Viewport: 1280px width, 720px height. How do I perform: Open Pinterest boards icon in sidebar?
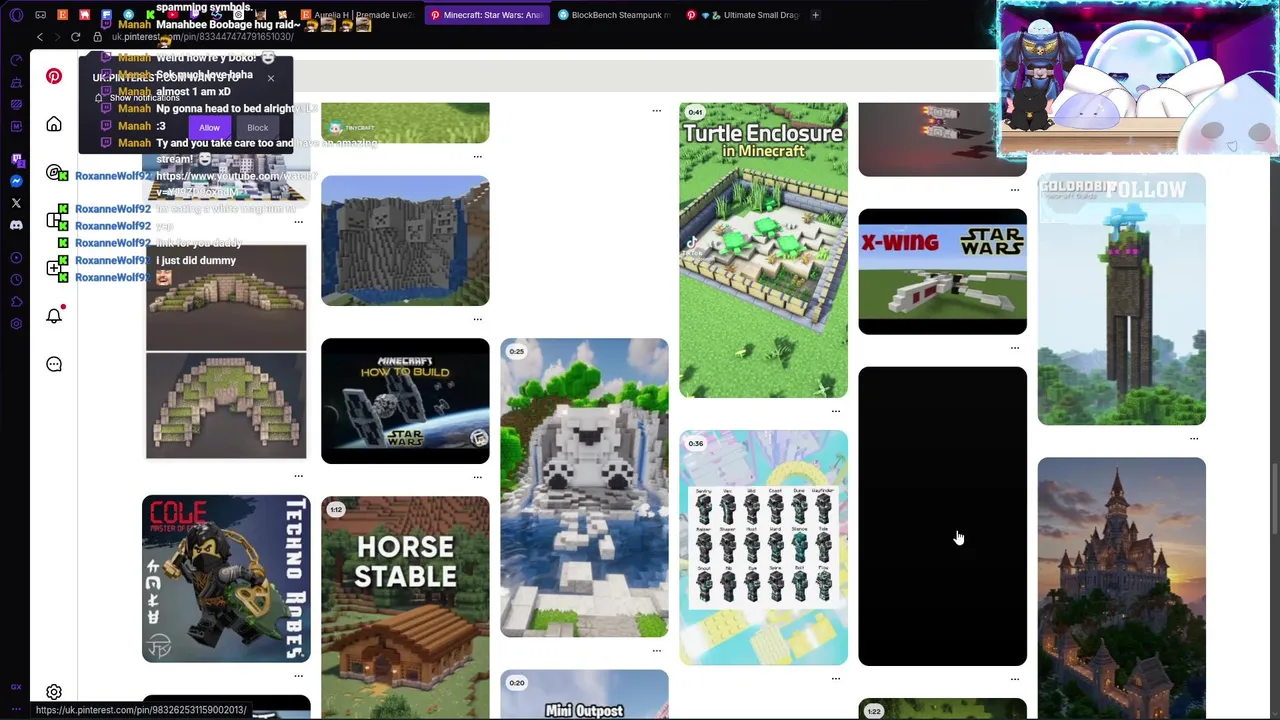tap(54, 220)
